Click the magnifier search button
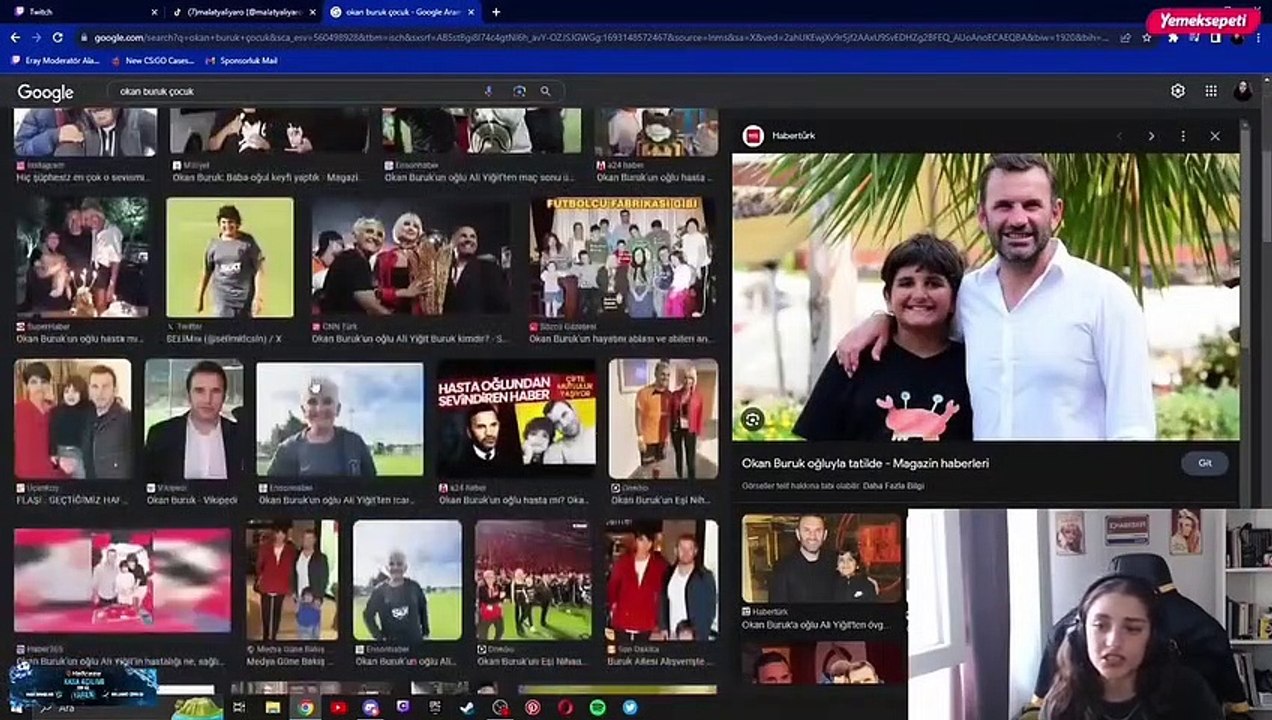This screenshot has height=720, width=1272. pyautogui.click(x=545, y=91)
